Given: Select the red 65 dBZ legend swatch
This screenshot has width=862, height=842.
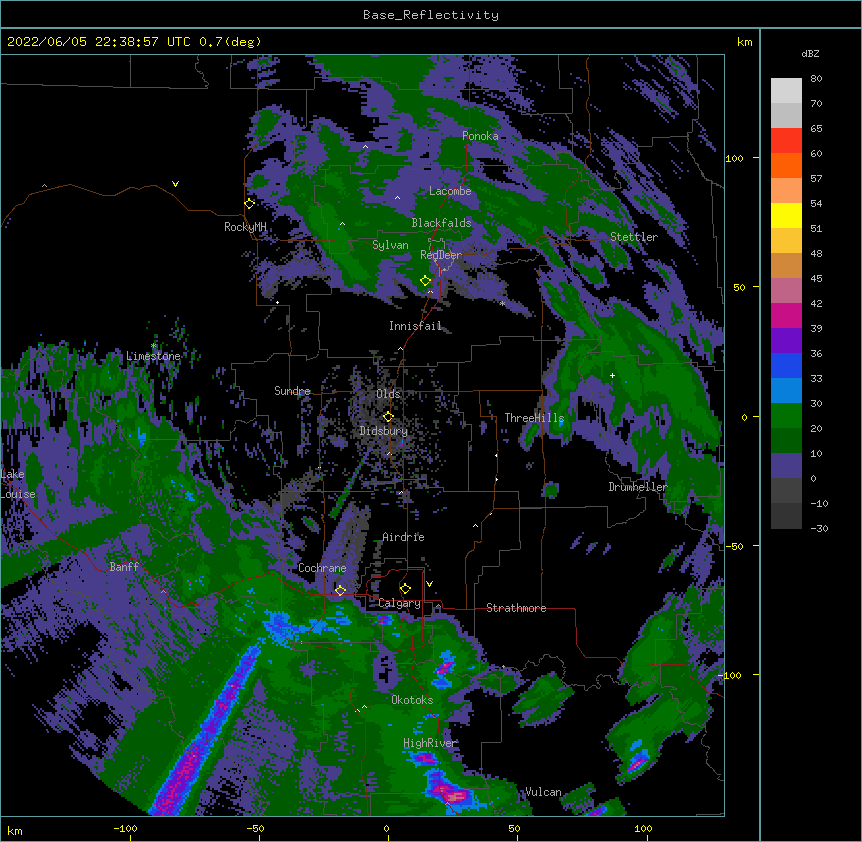Looking at the screenshot, I should coord(786,141).
